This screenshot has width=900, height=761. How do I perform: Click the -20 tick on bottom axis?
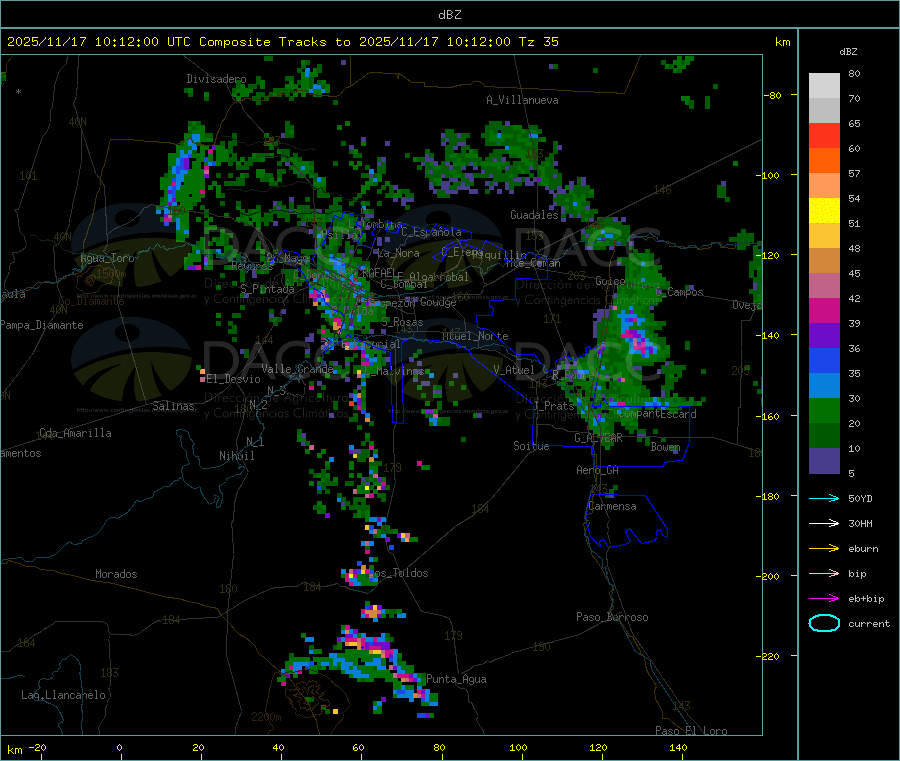point(37,747)
